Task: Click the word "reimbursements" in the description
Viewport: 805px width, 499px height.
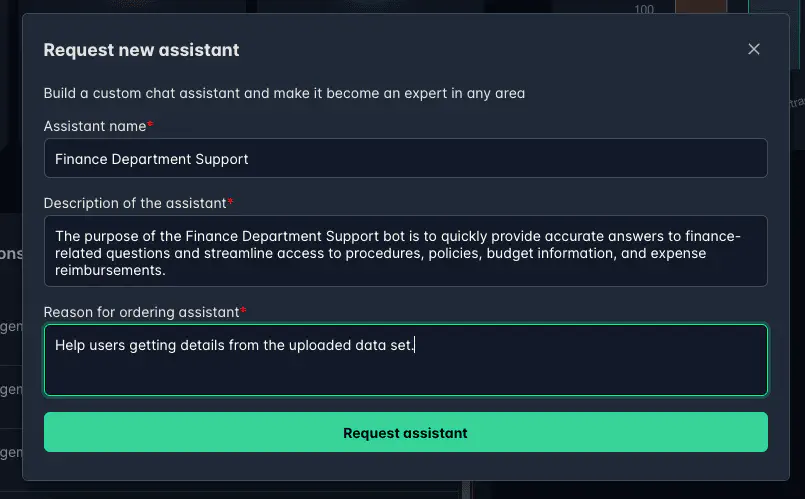Action: point(109,271)
